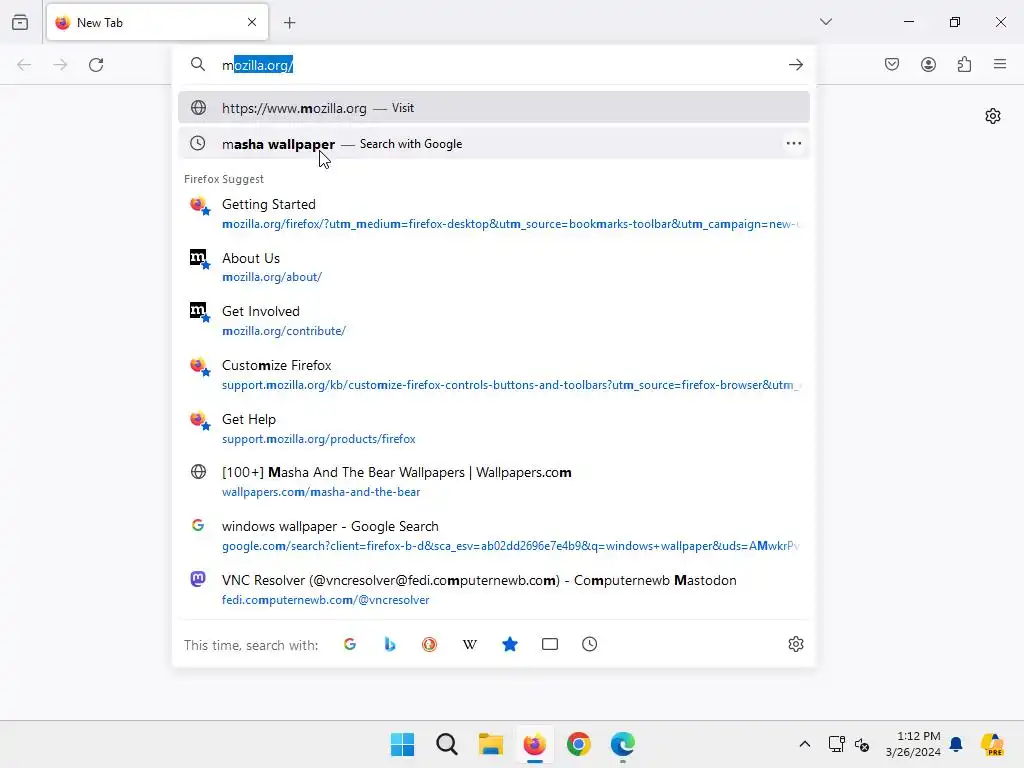The width and height of the screenshot is (1024, 768).
Task: Open the list all tabs chevron
Action: pos(826,22)
